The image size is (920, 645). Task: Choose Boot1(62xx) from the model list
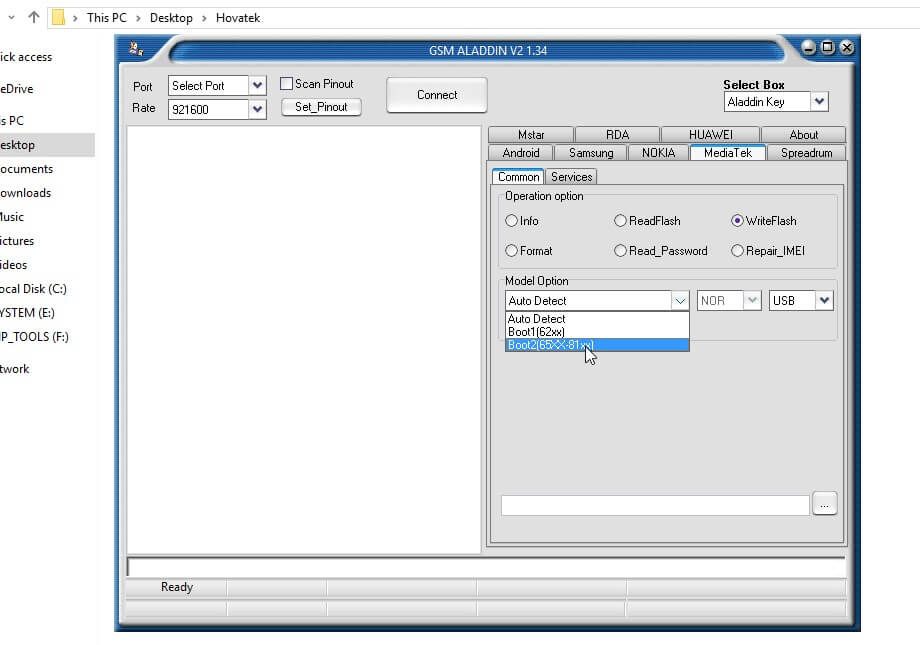coord(597,332)
